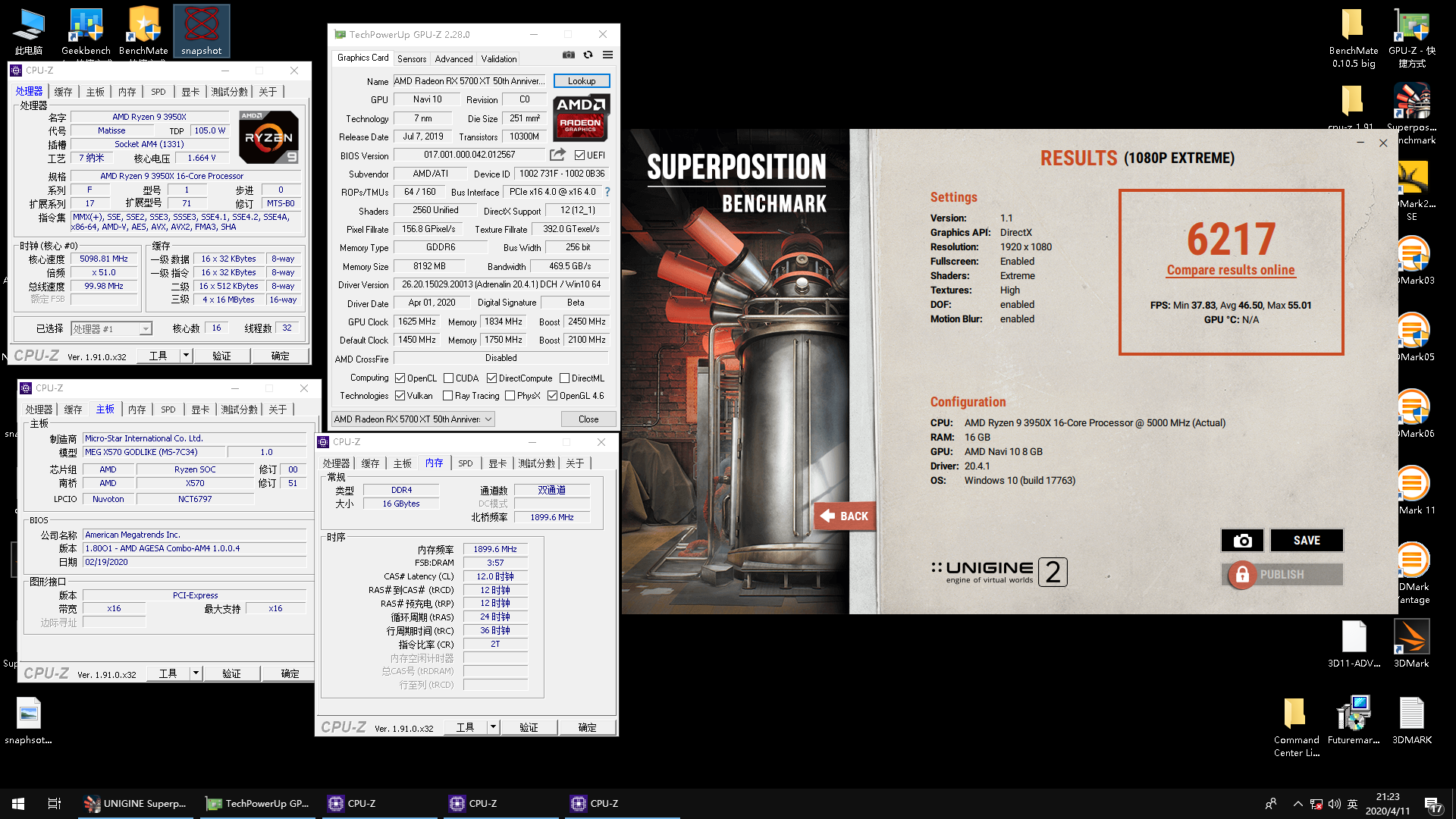This screenshot has width=1456, height=819.
Task: Open 显卡 tab in memory CPU-Z
Action: 497,463
